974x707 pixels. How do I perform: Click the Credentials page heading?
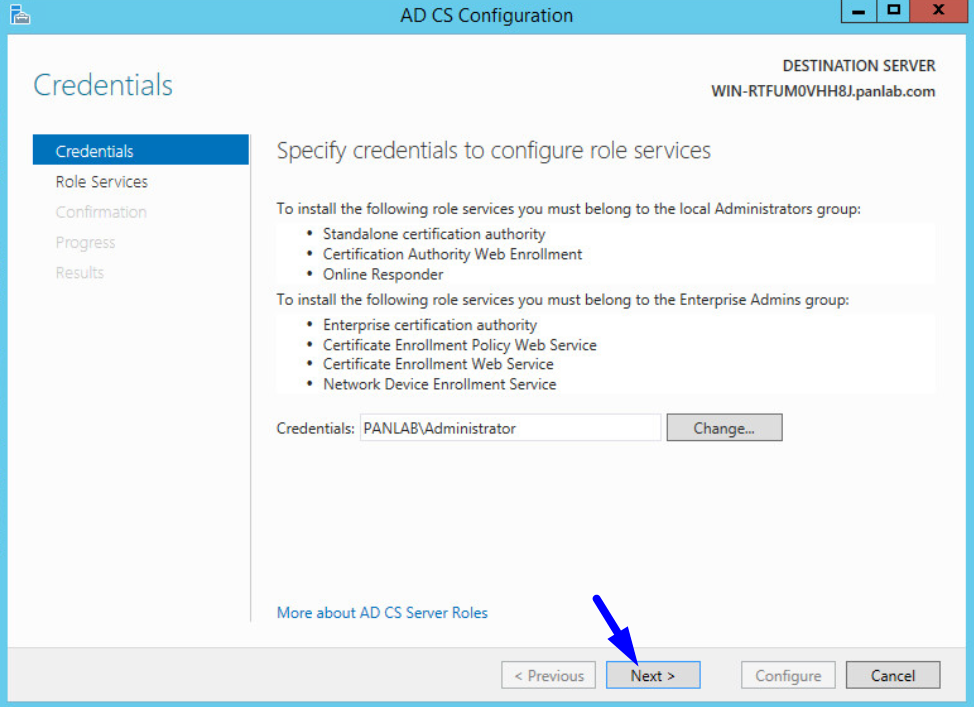click(x=102, y=85)
